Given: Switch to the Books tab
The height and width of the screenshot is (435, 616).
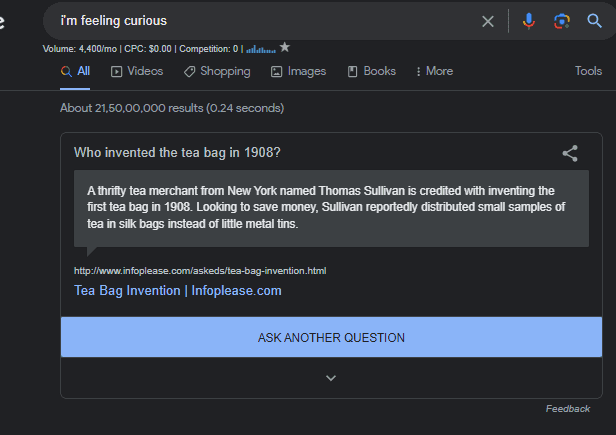Looking at the screenshot, I should 372,71.
